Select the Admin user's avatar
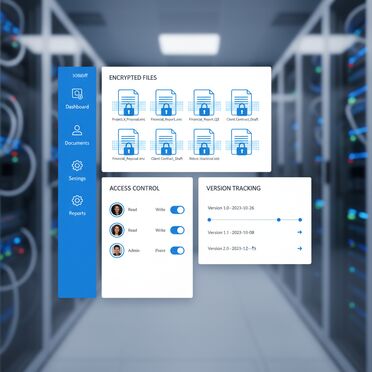Viewport: 372px width, 372px height. click(x=117, y=250)
